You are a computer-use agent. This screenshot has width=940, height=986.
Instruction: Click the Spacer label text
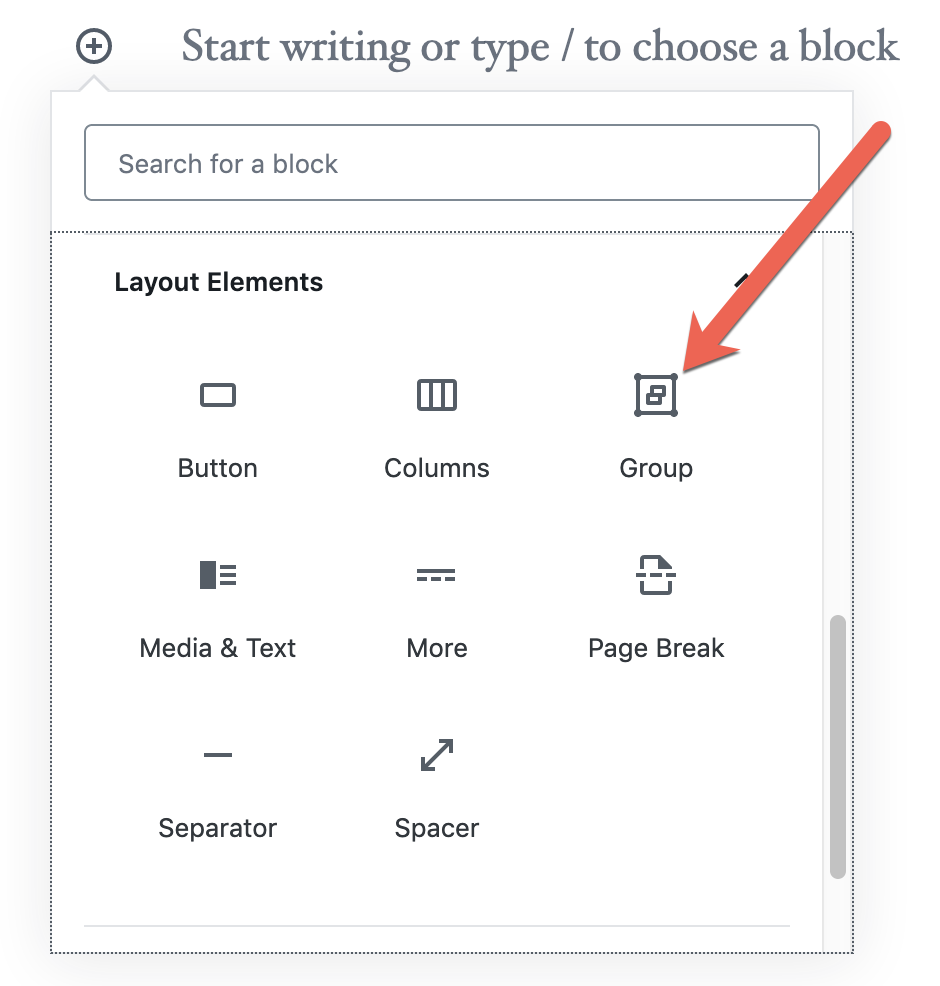pyautogui.click(x=436, y=829)
